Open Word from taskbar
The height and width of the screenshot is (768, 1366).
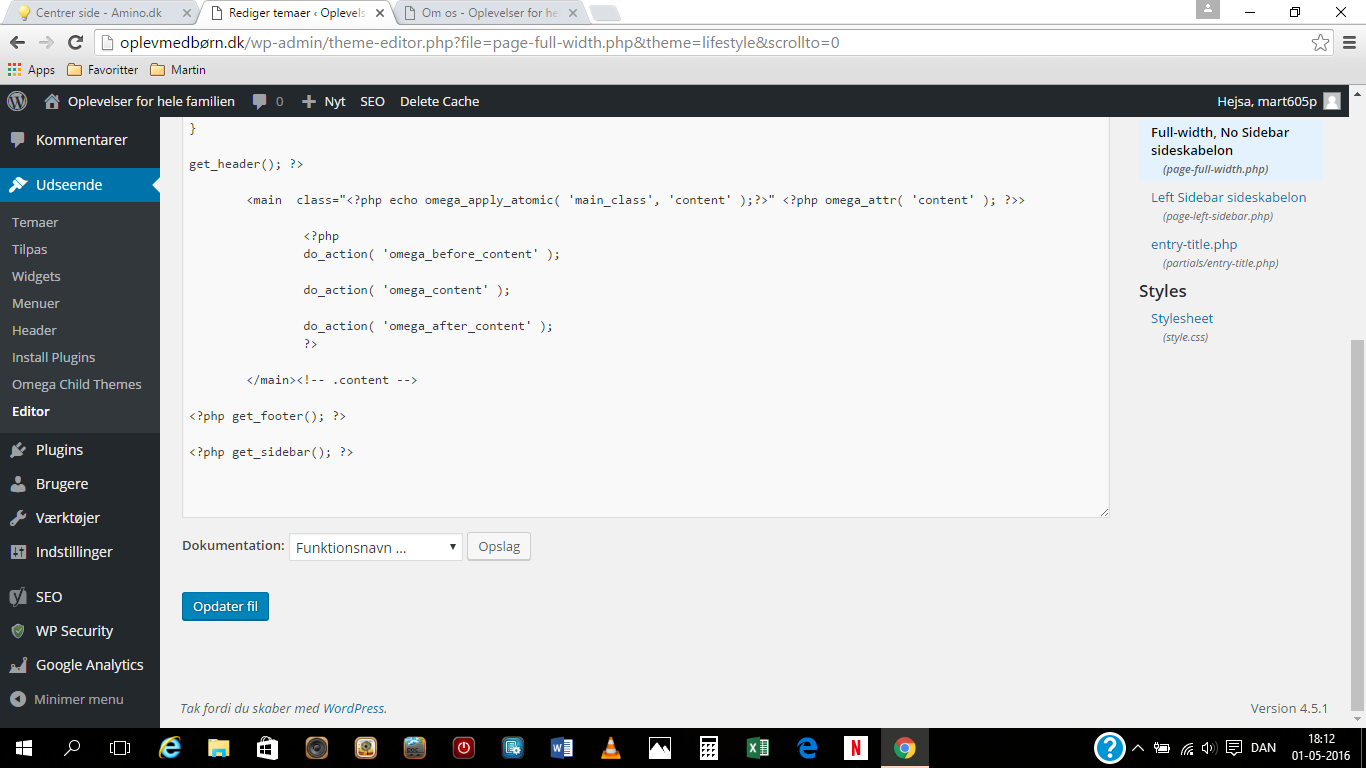[x=562, y=747]
